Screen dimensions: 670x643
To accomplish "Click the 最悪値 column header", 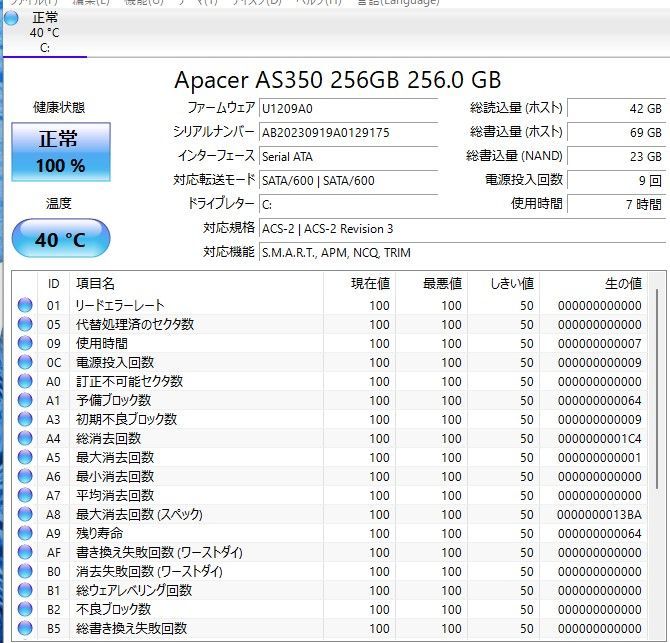I will [x=432, y=283].
